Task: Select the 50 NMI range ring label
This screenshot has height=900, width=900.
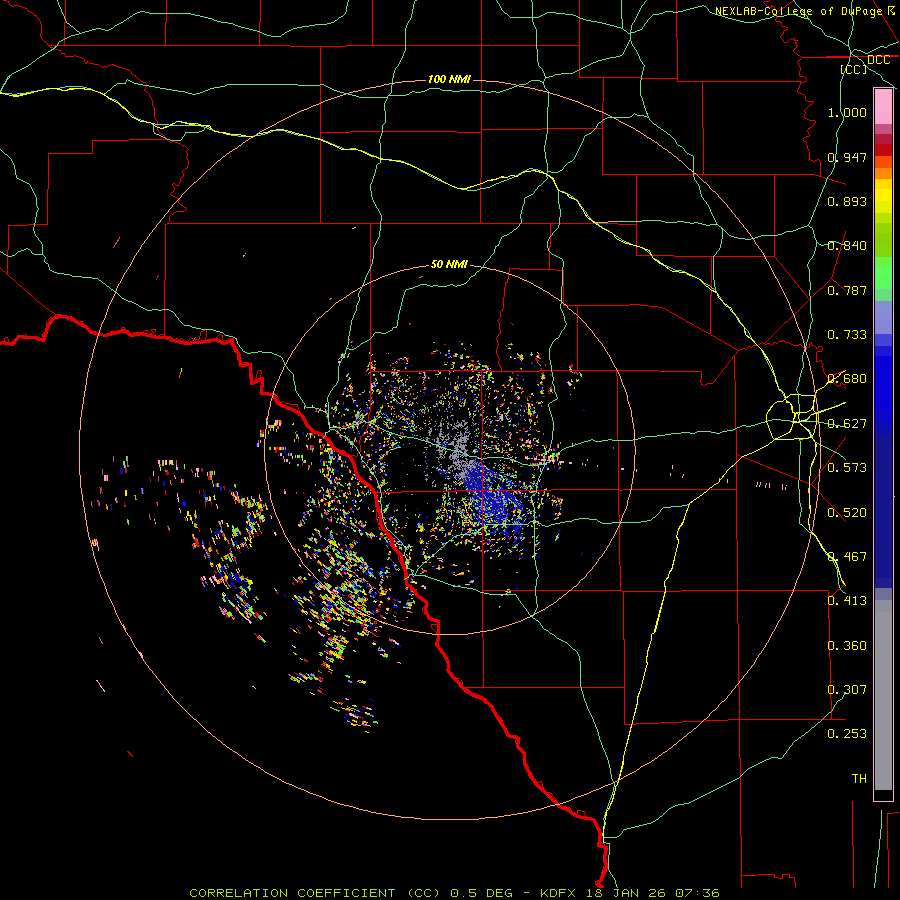Action: click(x=449, y=264)
